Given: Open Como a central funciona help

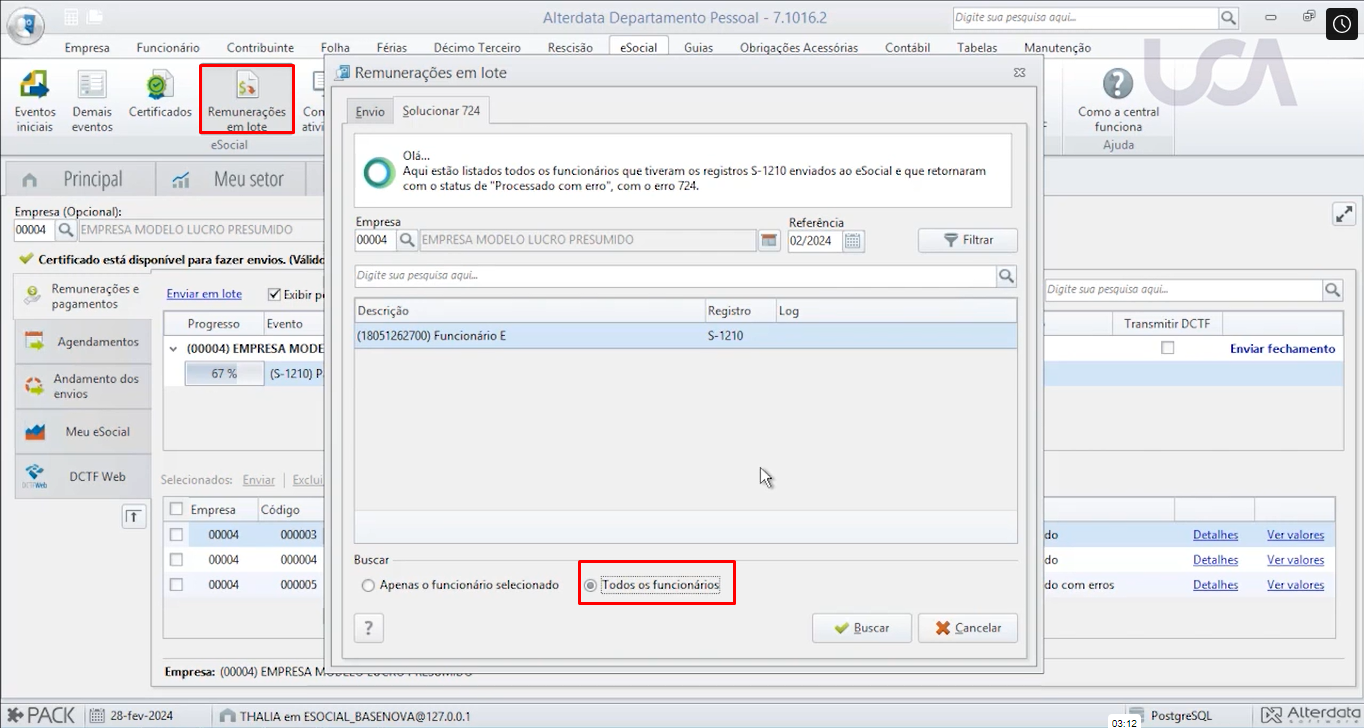Looking at the screenshot, I should click(x=1118, y=101).
